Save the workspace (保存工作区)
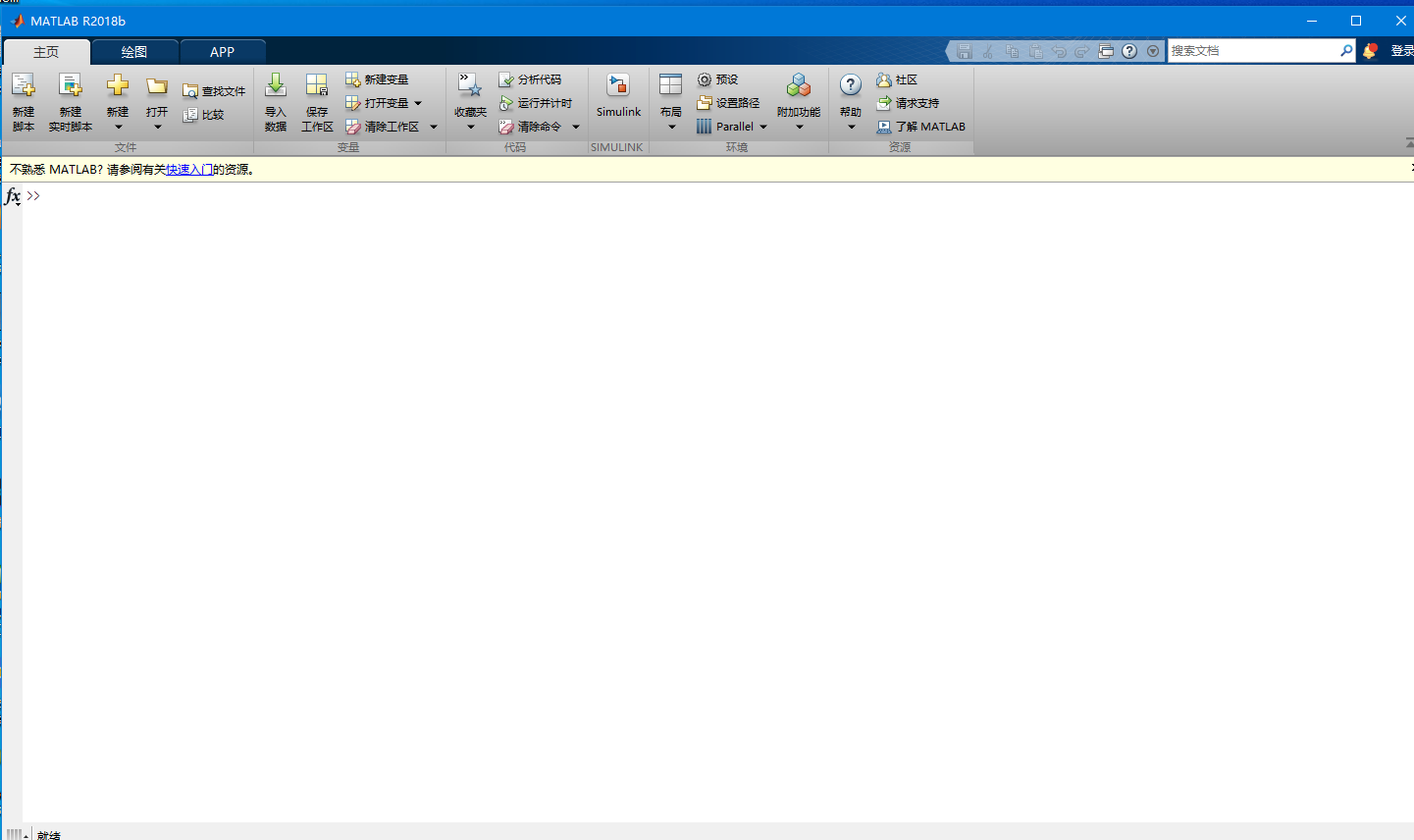 [x=317, y=101]
